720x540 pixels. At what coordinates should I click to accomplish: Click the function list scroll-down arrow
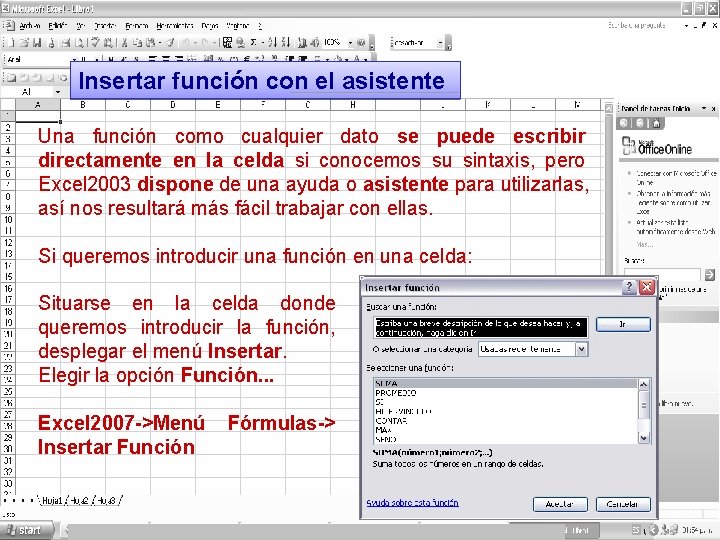(x=644, y=438)
